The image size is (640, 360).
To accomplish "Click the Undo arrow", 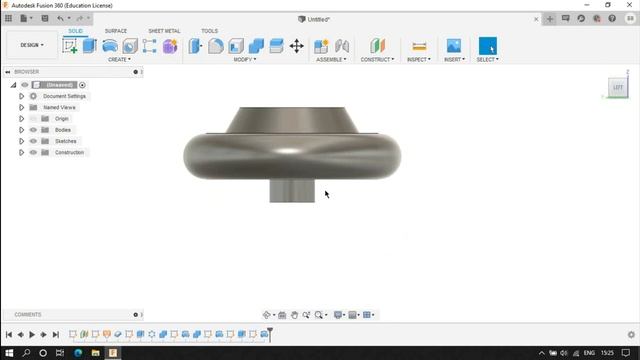I will (60, 18).
